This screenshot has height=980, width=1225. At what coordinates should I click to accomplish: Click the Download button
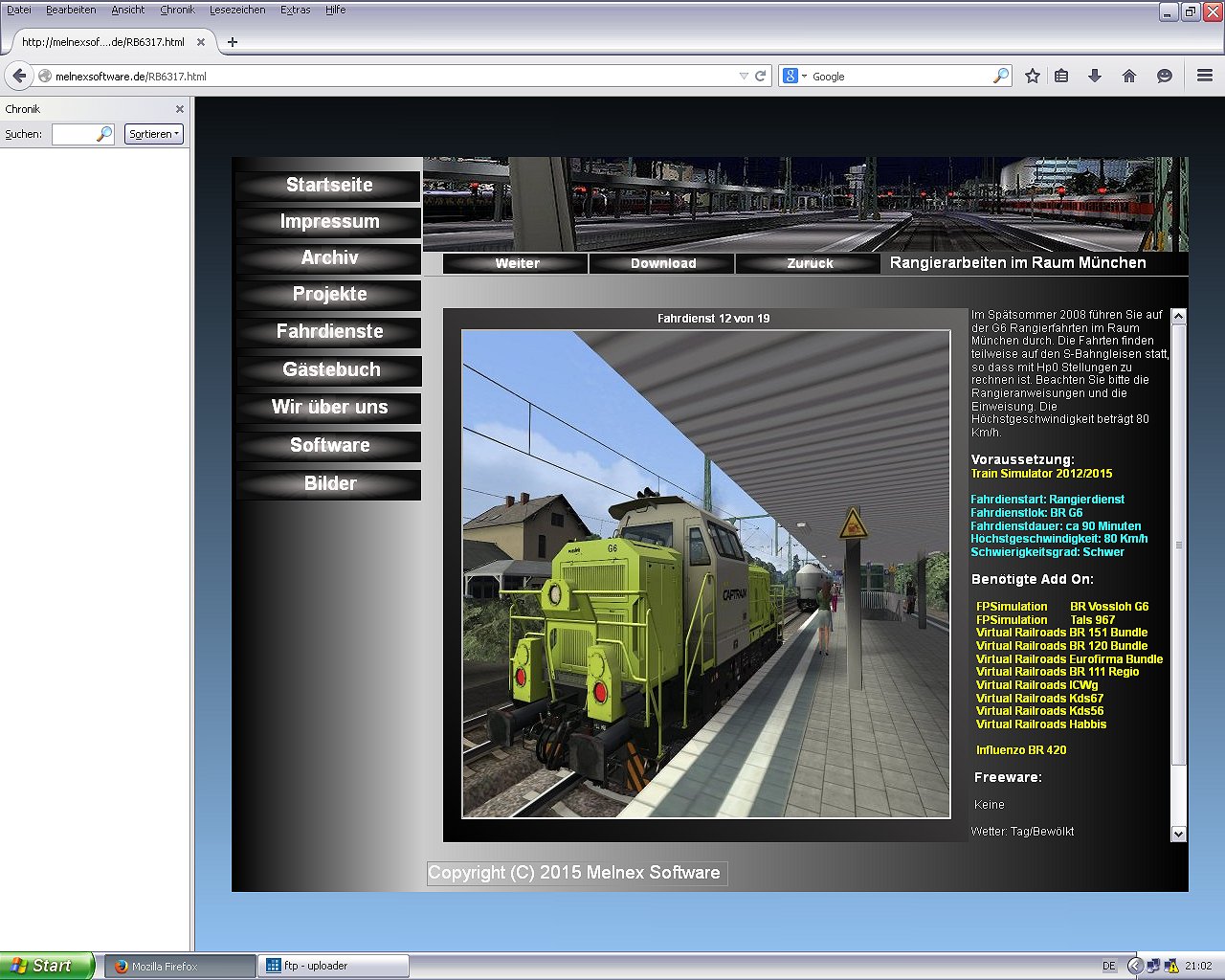point(663,263)
